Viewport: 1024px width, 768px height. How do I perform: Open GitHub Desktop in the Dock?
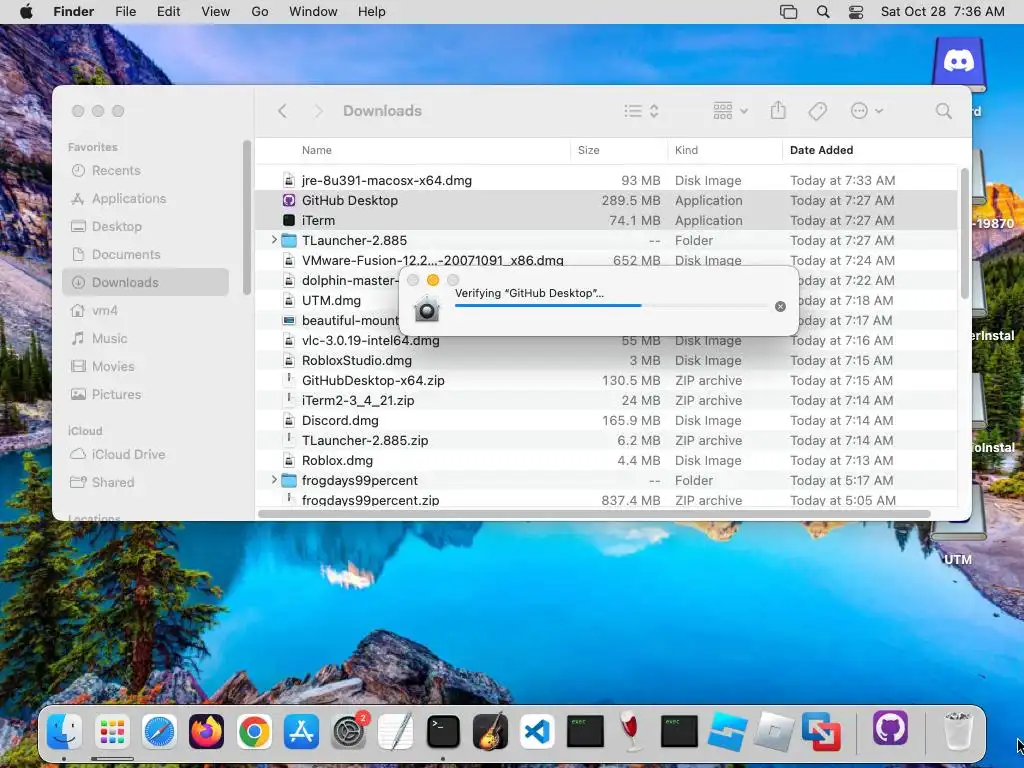pyautogui.click(x=890, y=728)
